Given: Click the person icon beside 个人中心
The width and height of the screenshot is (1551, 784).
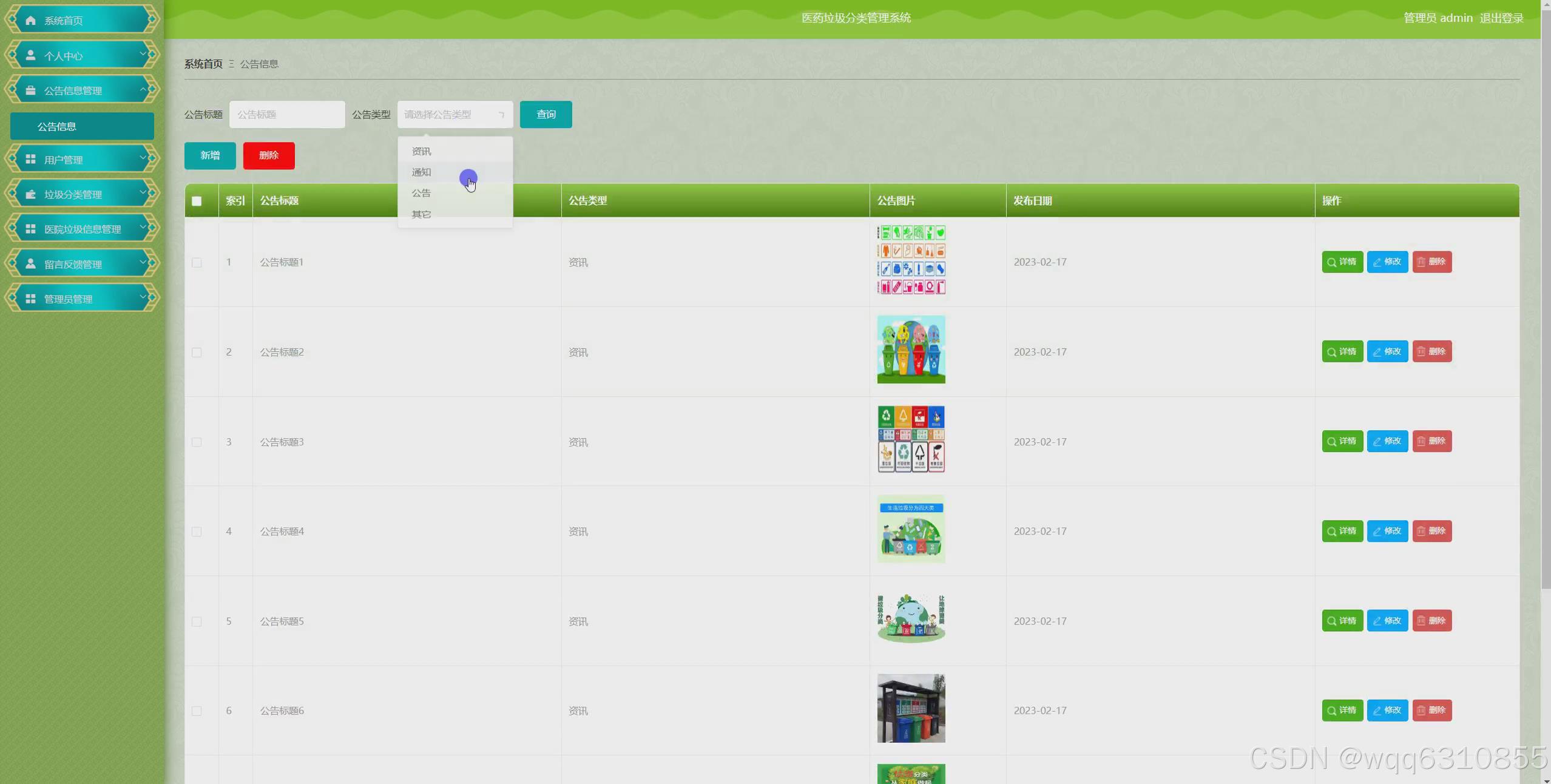Looking at the screenshot, I should point(30,55).
